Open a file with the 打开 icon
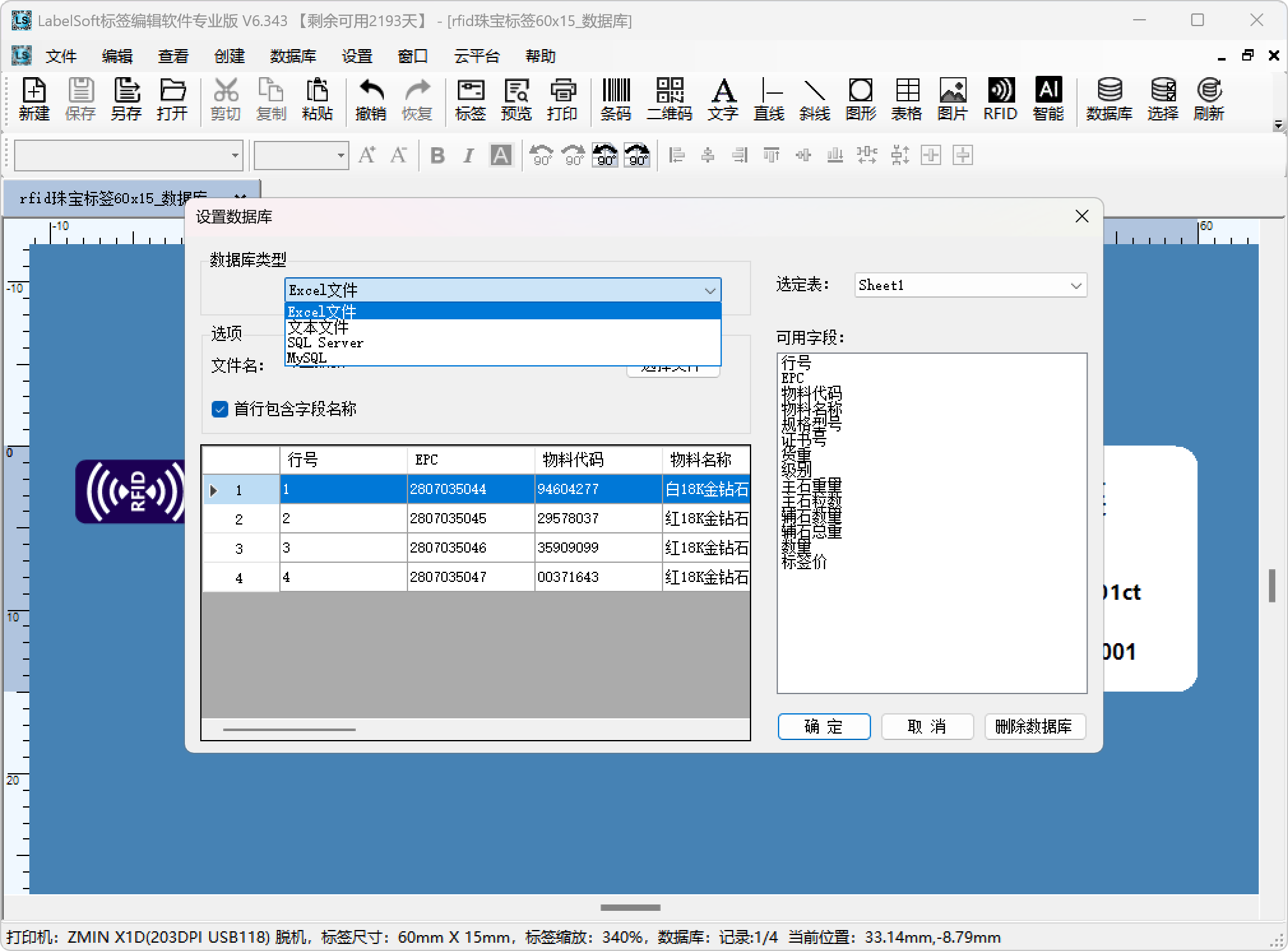Image resolution: width=1288 pixels, height=951 pixels. [x=172, y=99]
